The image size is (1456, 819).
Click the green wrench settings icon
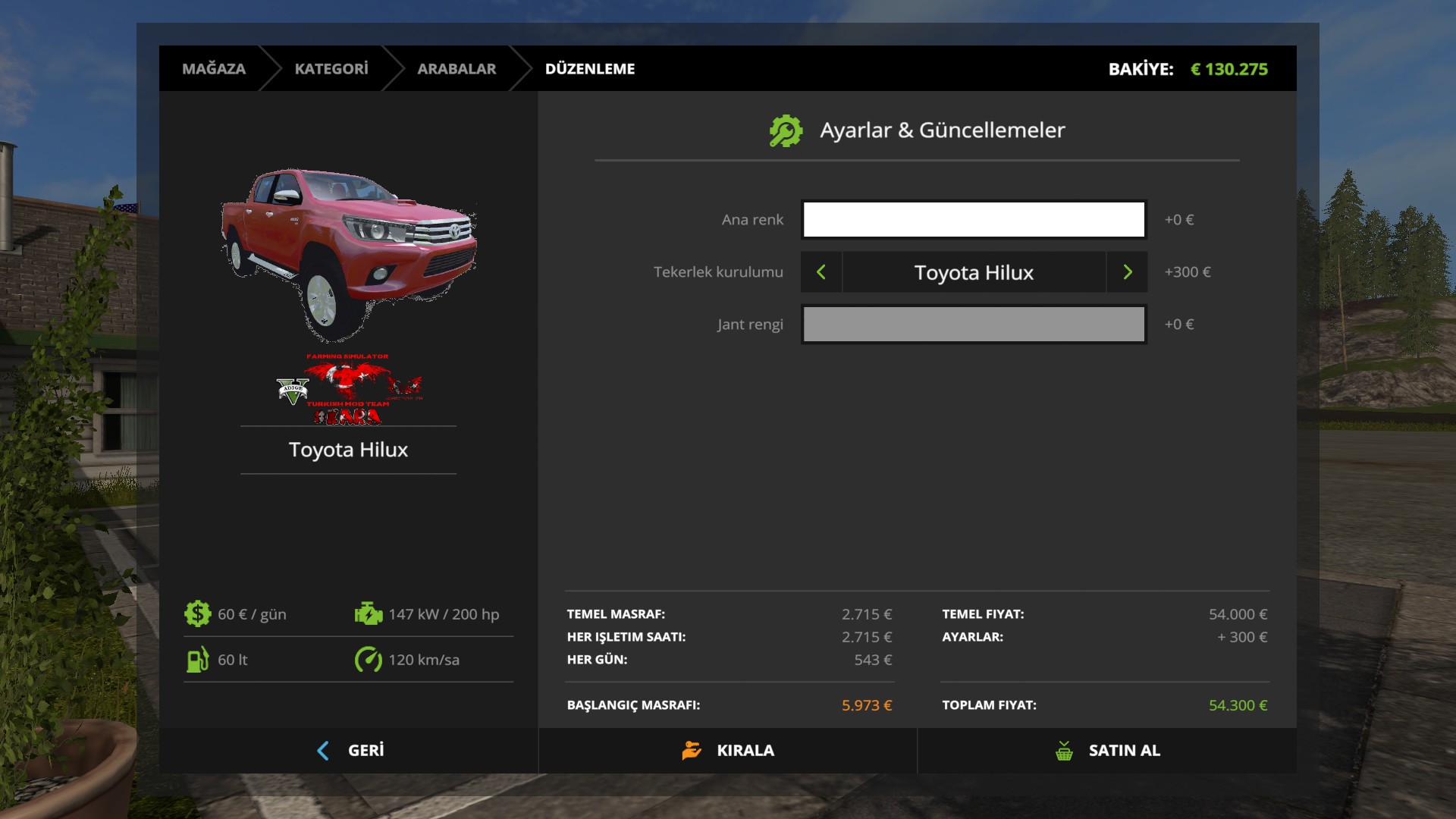coord(786,130)
